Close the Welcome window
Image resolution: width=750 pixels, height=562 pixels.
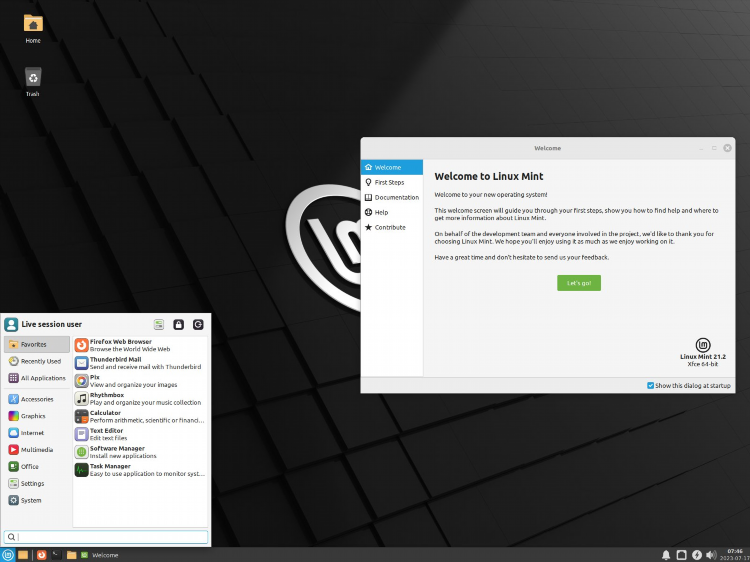tap(727, 148)
